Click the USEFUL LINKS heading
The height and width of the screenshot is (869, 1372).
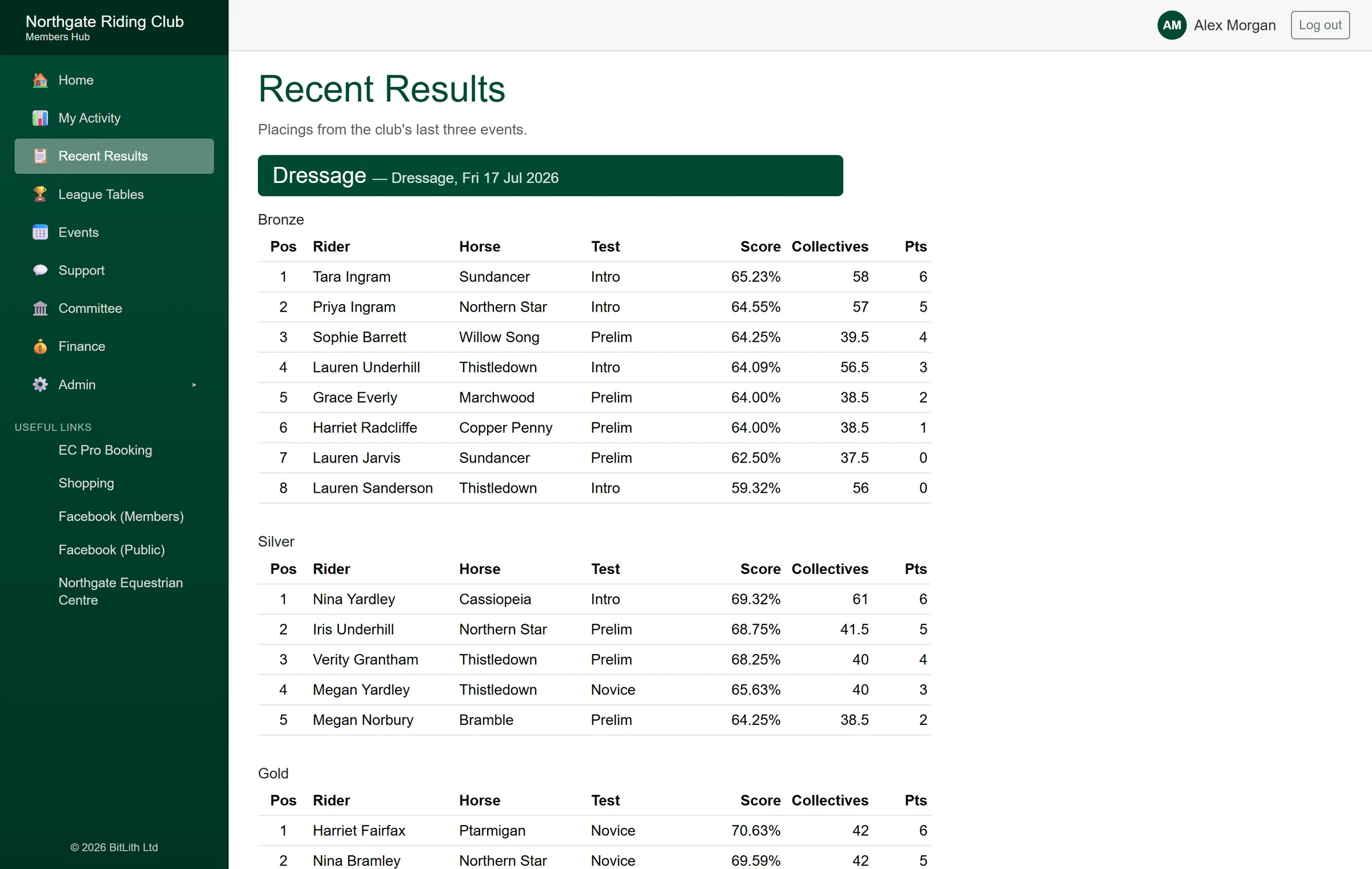point(53,428)
